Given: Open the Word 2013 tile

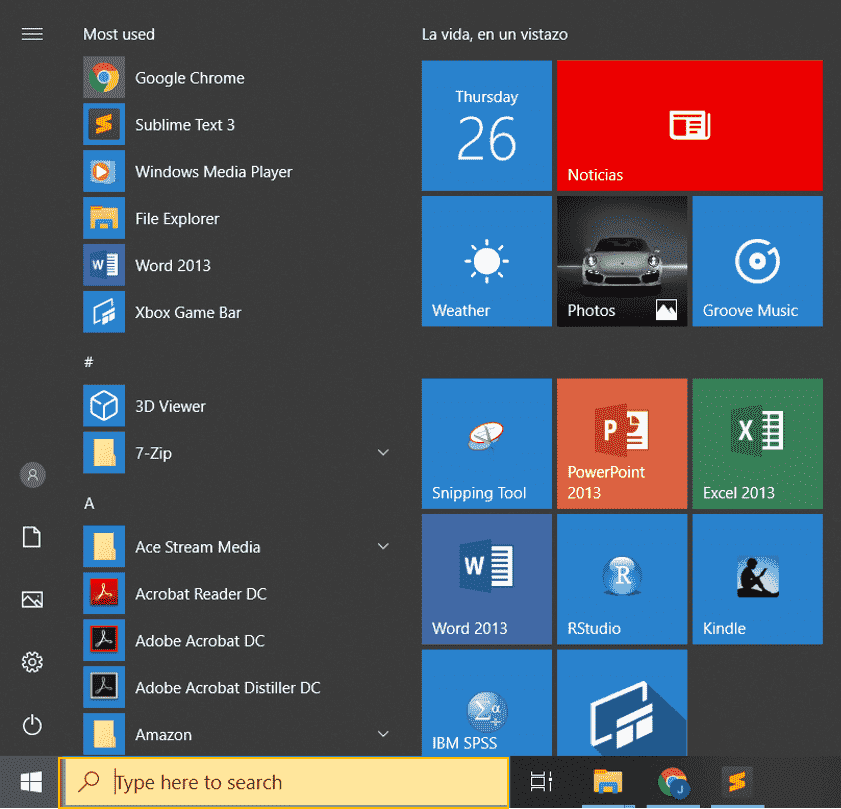Looking at the screenshot, I should 486,579.
